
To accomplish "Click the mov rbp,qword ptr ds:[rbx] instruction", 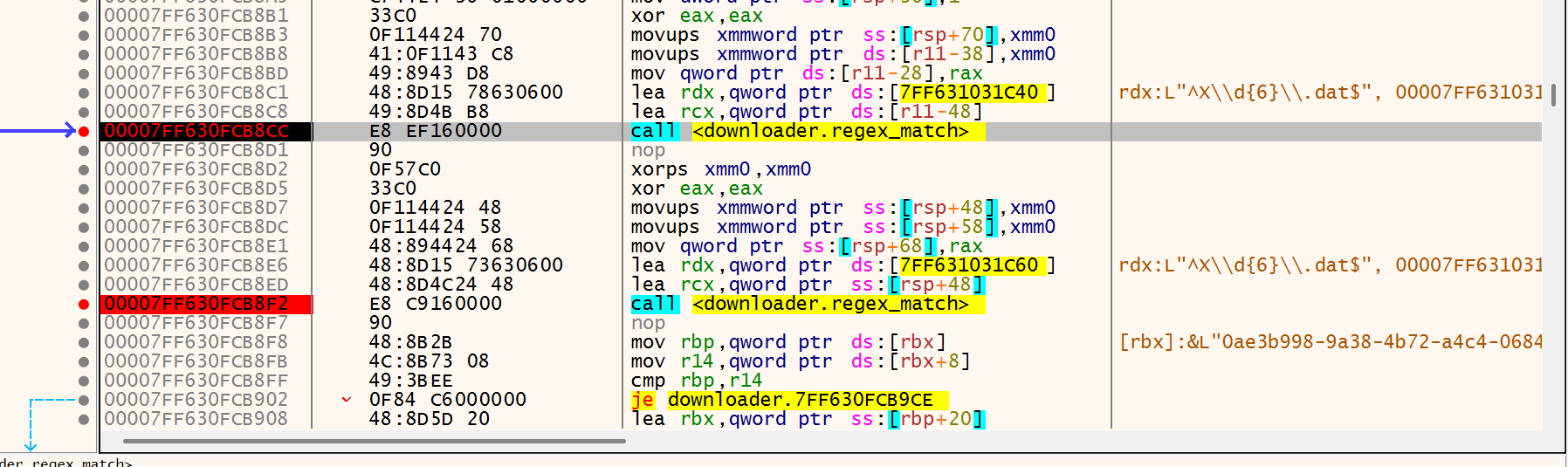I will [788, 342].
